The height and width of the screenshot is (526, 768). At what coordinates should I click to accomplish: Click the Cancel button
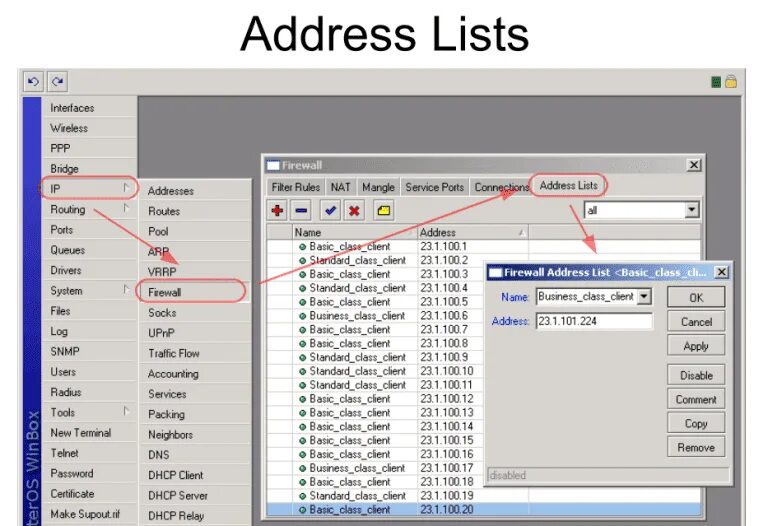(696, 322)
